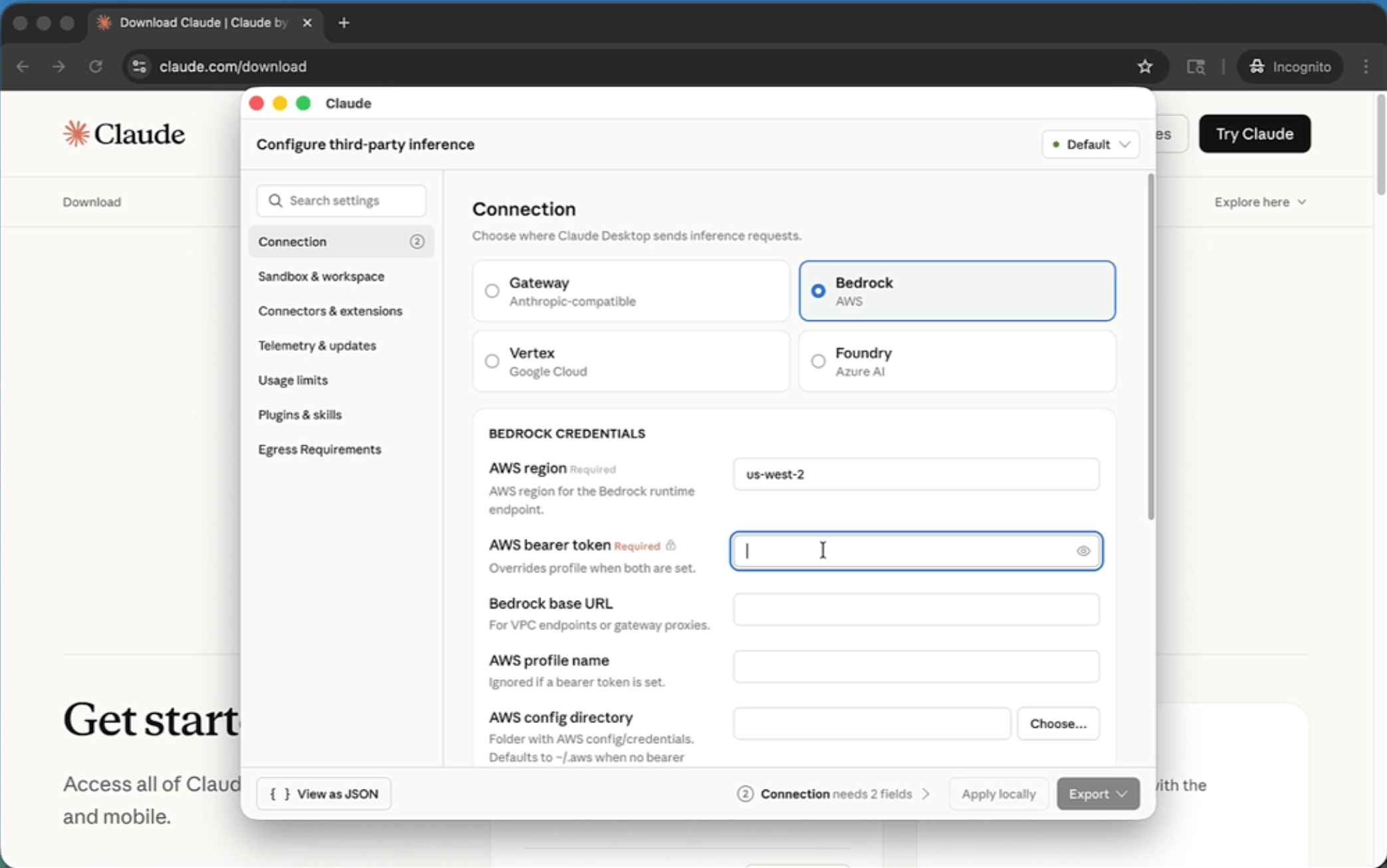Click the curly braces JSON icon
Image resolution: width=1387 pixels, height=868 pixels.
tap(280, 794)
